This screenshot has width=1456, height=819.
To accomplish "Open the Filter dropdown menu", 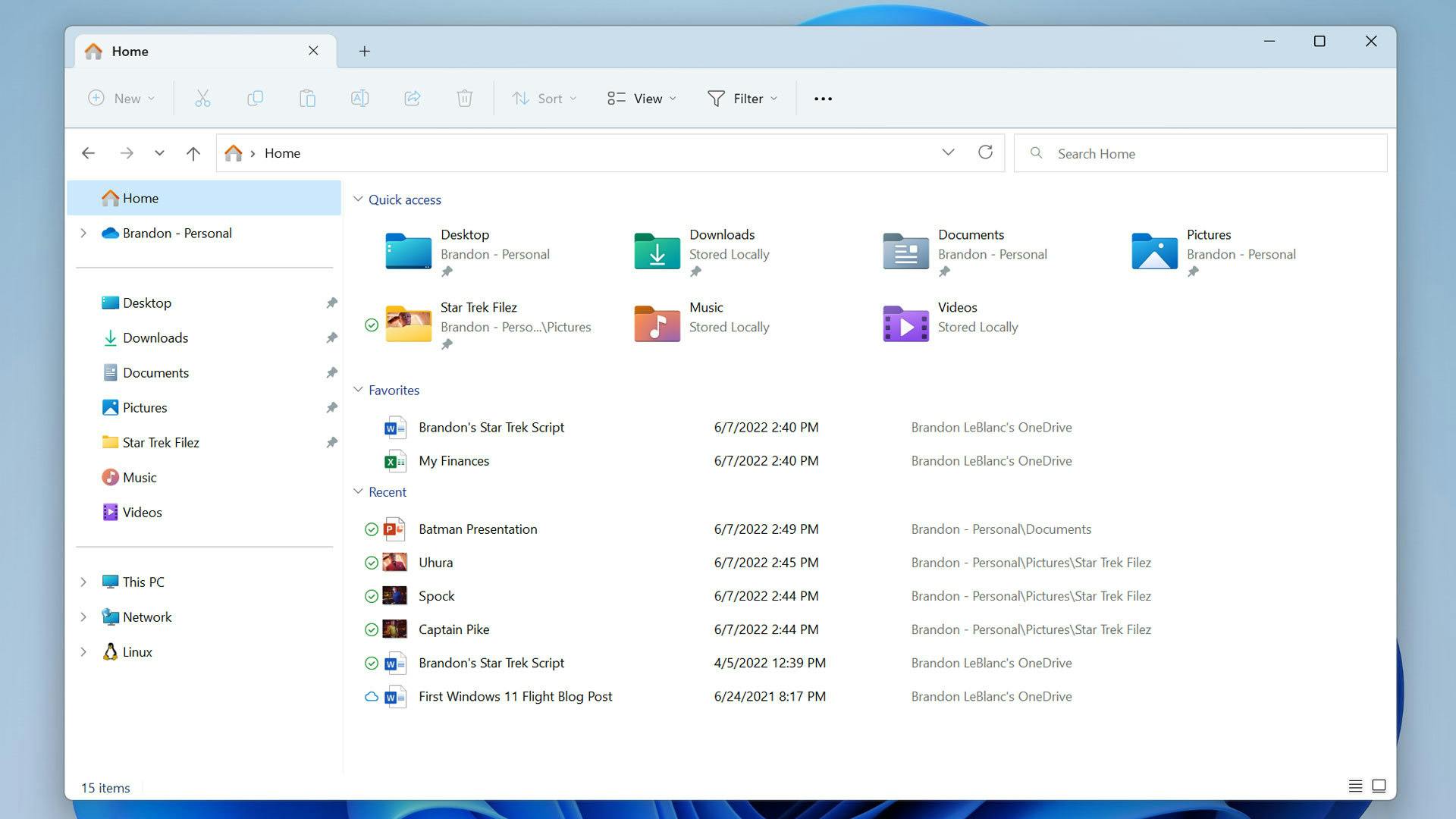I will tap(742, 99).
